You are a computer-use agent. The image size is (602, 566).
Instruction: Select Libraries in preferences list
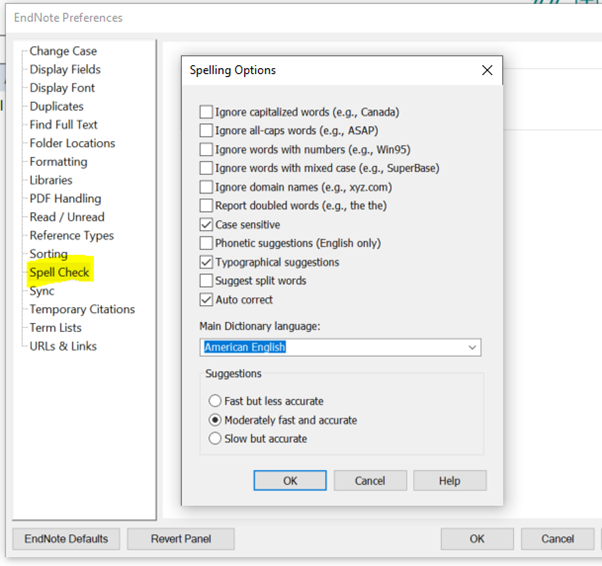point(51,180)
